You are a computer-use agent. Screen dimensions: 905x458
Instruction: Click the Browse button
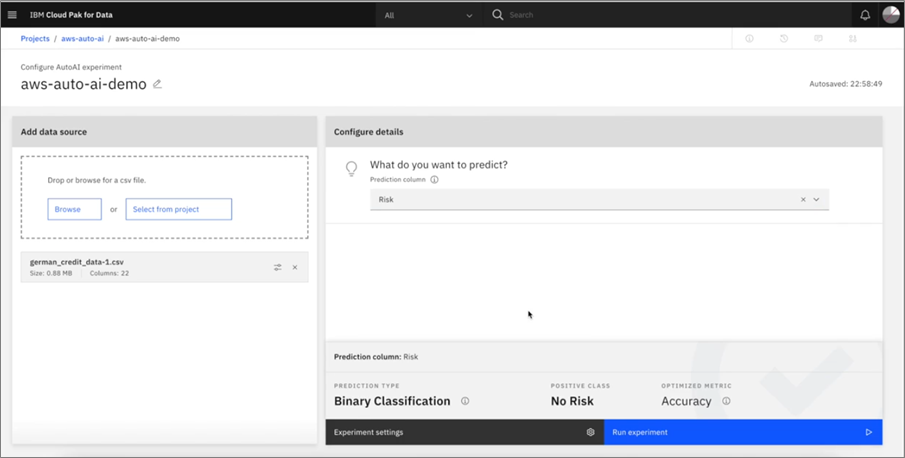tap(74, 209)
